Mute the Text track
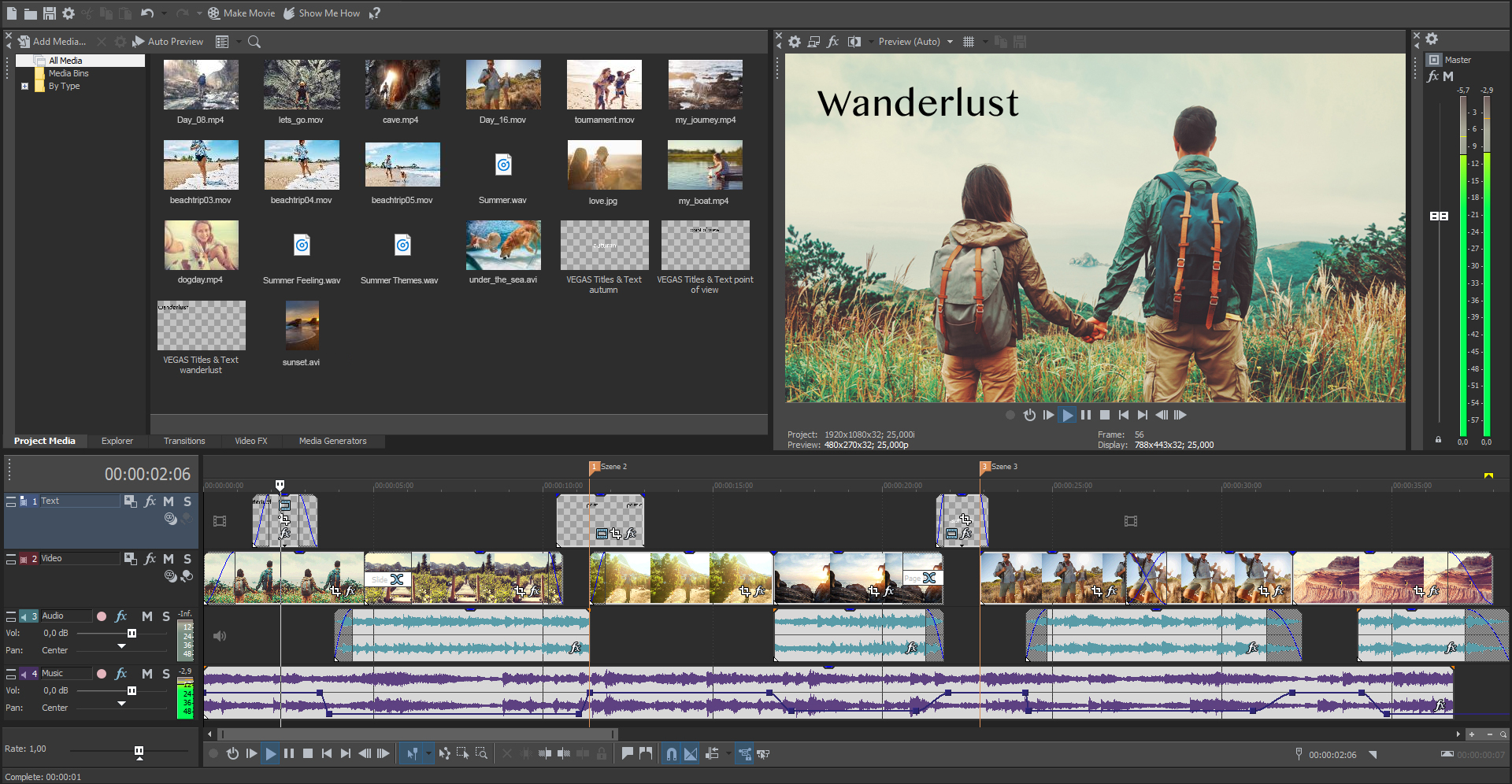This screenshot has width=1512, height=784. [169, 501]
